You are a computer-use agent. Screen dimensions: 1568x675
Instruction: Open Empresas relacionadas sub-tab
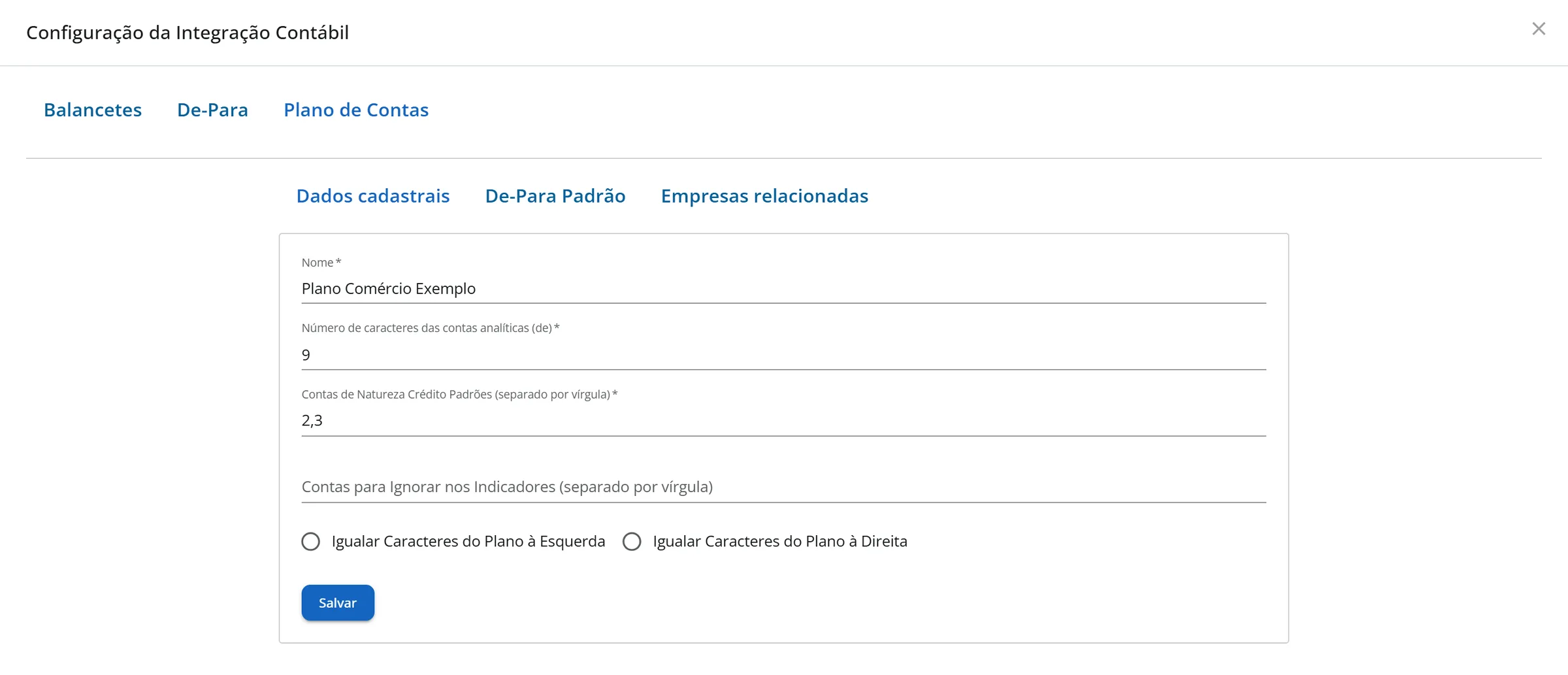[x=764, y=196]
